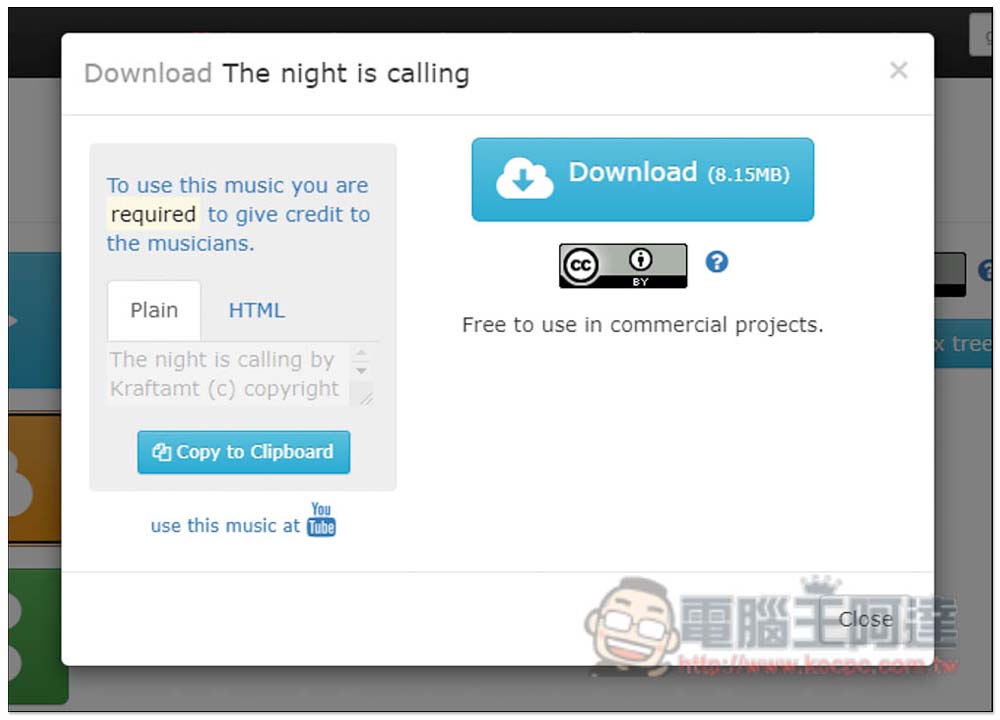Open the Creative Commons BY license badge

(x=623, y=265)
